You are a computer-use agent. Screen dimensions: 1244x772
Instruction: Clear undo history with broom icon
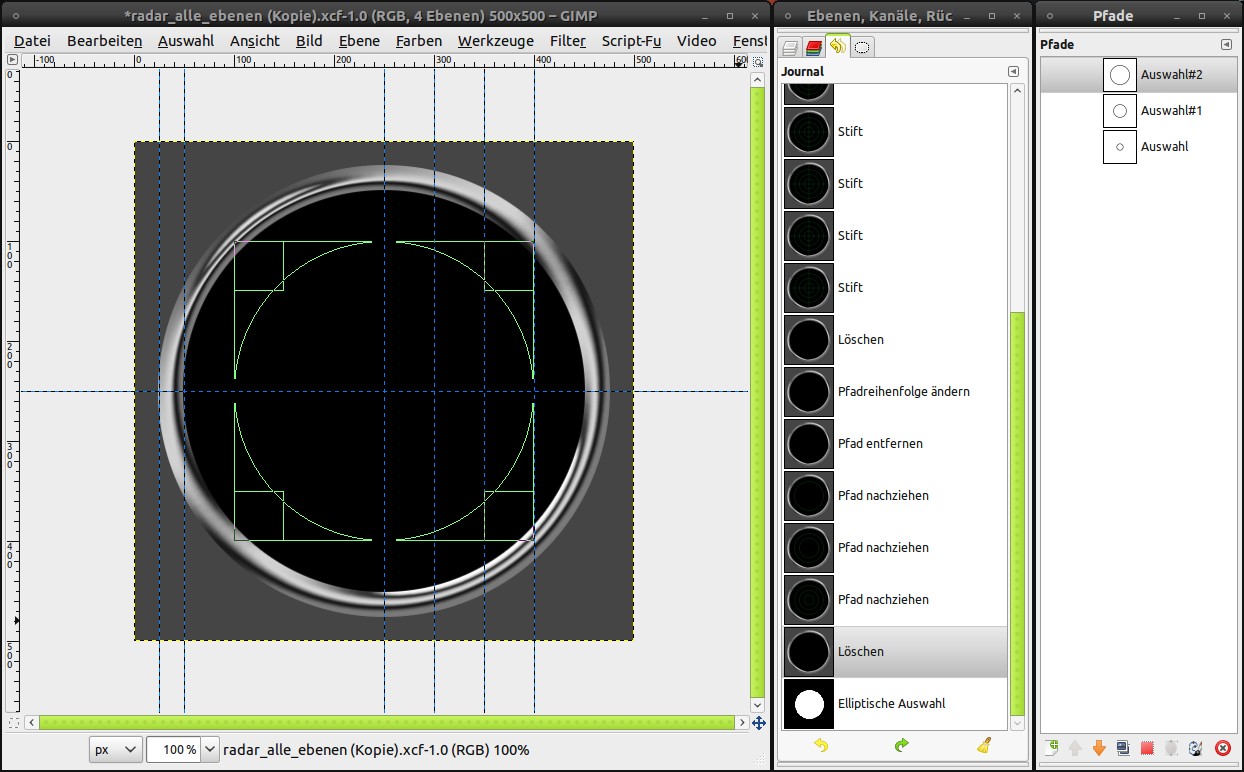(984, 745)
